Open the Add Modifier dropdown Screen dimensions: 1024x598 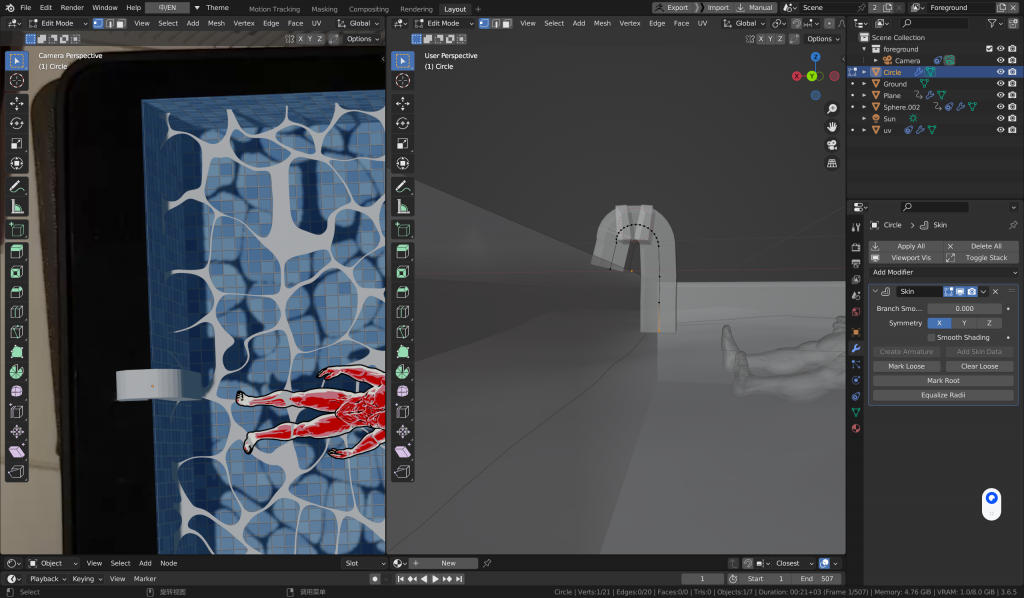click(943, 272)
